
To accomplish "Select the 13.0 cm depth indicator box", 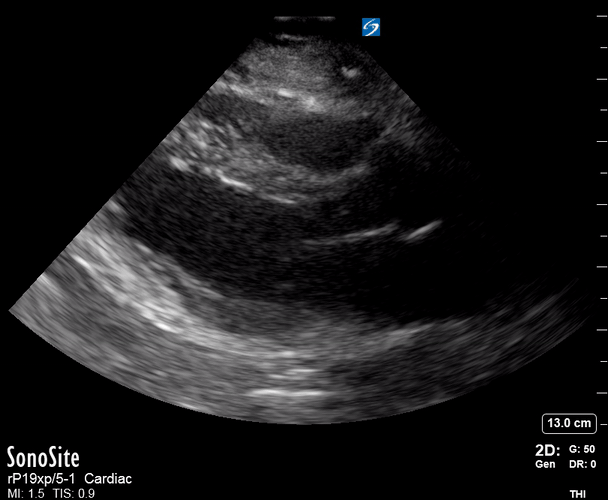I will tap(569, 423).
